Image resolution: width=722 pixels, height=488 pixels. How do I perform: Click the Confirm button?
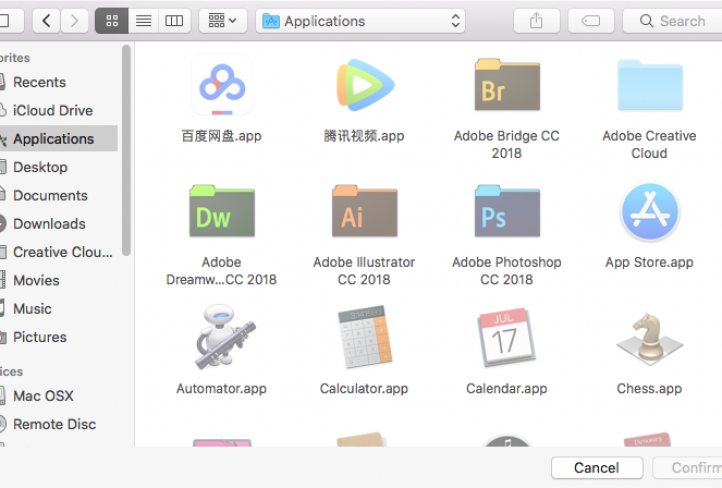point(687,468)
